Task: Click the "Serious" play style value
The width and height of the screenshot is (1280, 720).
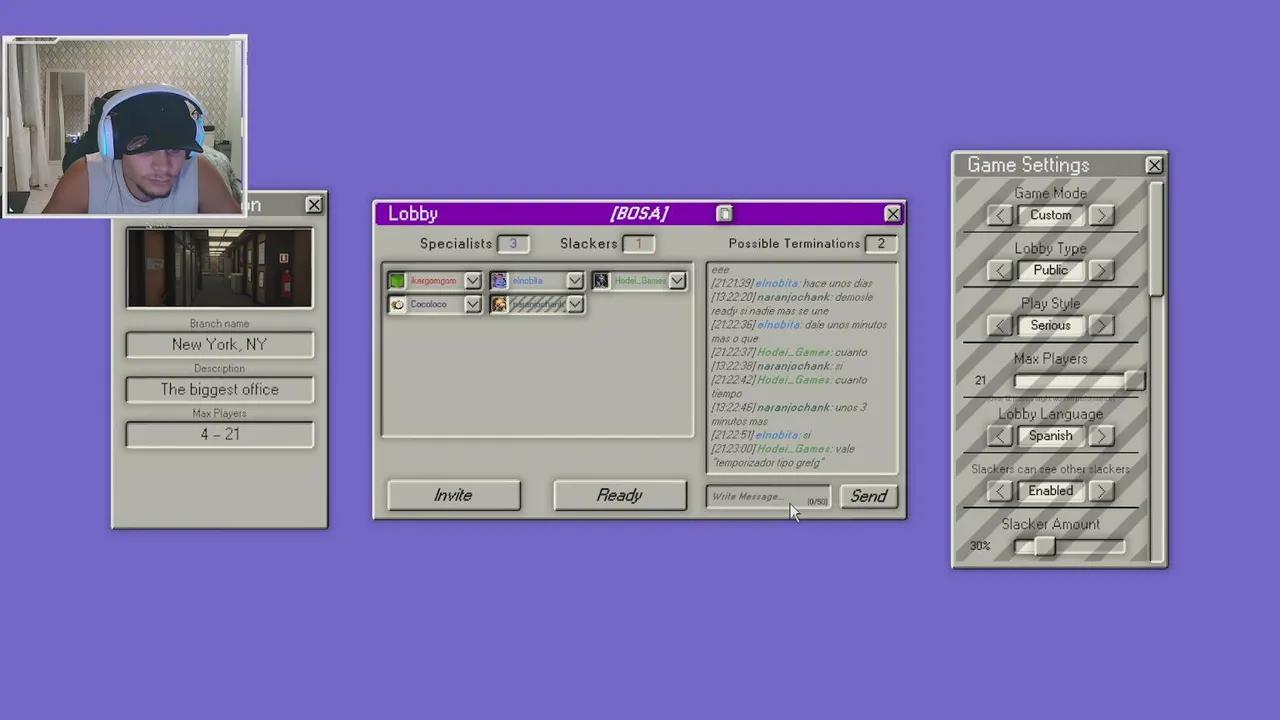Action: [x=1051, y=325]
